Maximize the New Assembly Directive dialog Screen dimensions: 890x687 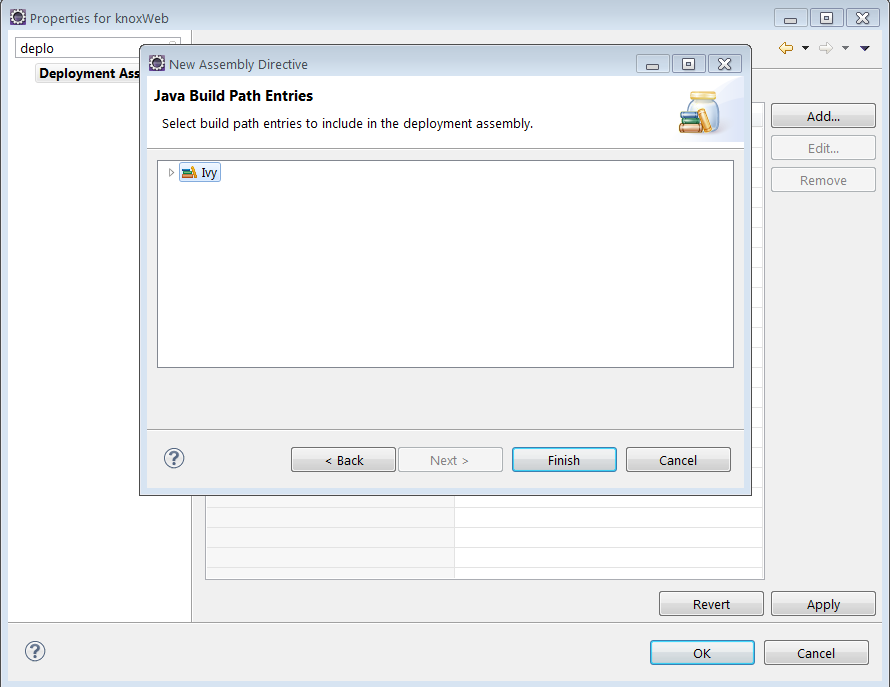click(x=689, y=64)
